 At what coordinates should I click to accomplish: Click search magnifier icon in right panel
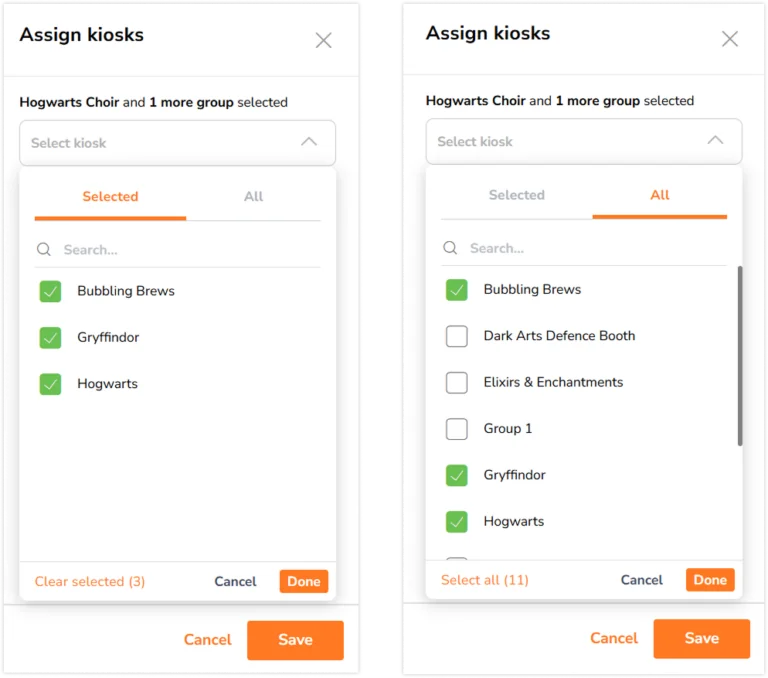point(450,248)
